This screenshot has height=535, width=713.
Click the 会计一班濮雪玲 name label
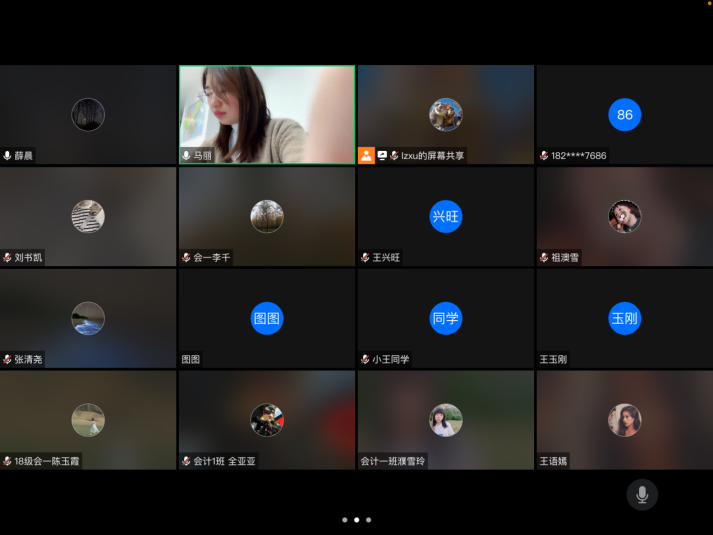[393, 461]
